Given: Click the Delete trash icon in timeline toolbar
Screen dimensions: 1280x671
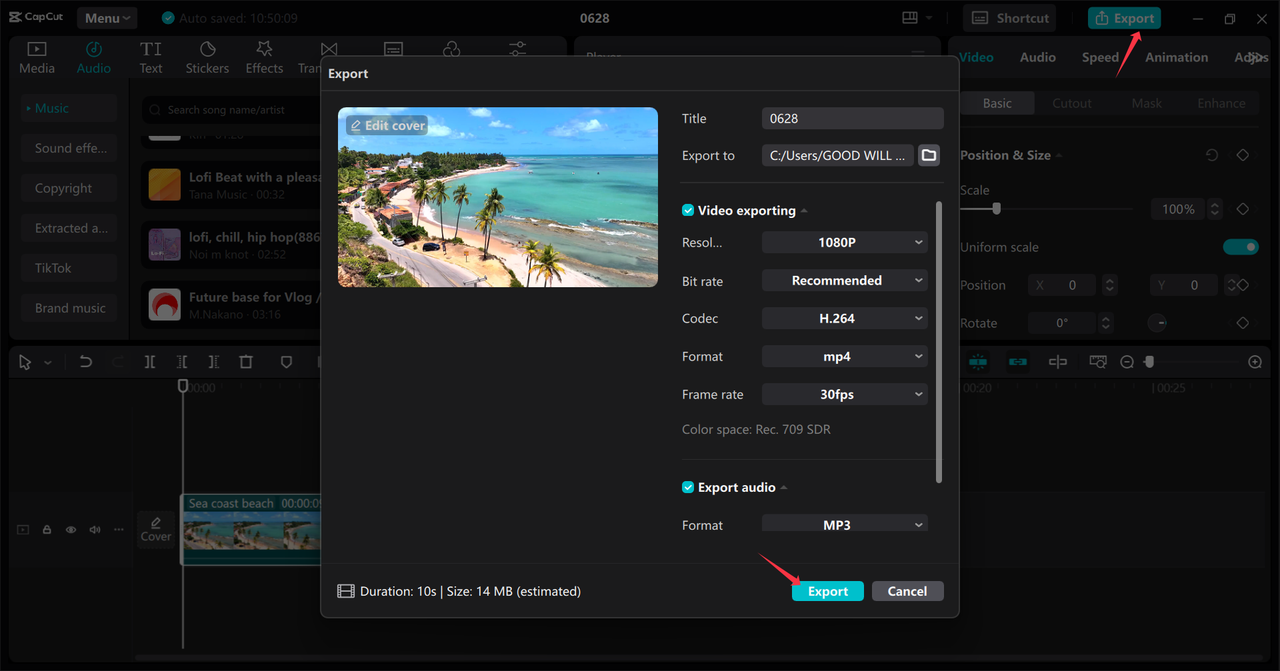Looking at the screenshot, I should pos(246,362).
